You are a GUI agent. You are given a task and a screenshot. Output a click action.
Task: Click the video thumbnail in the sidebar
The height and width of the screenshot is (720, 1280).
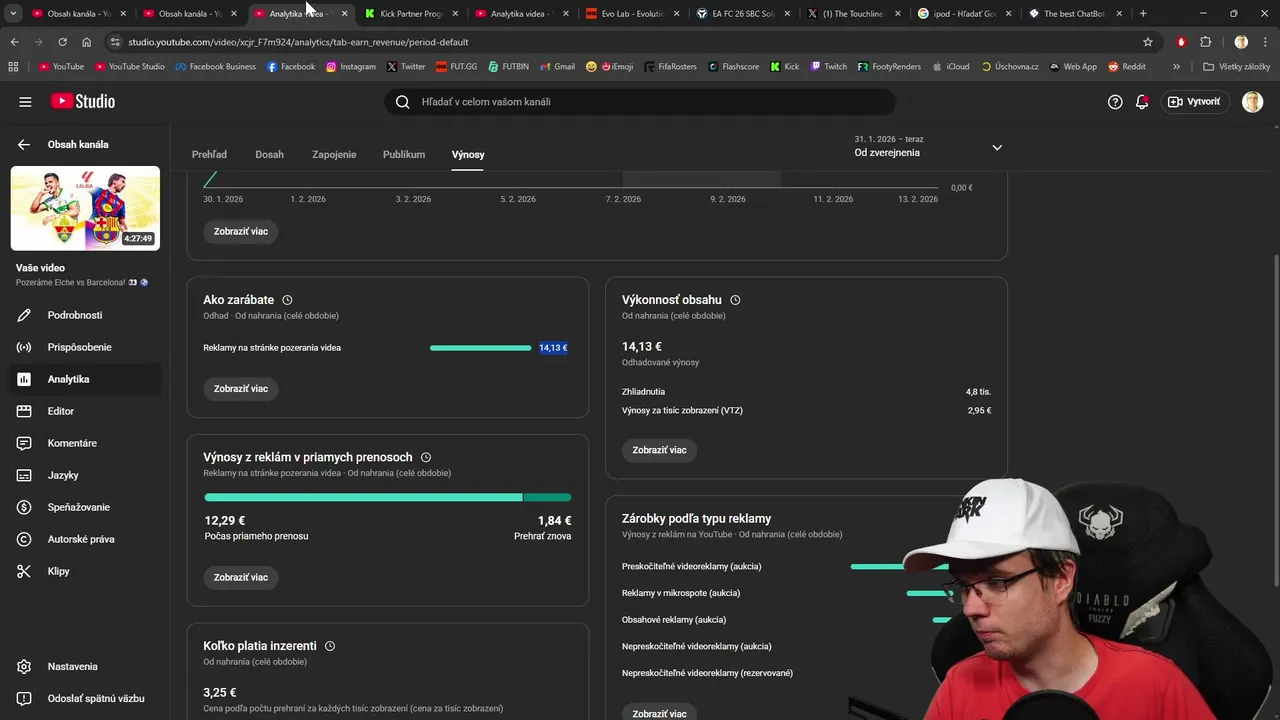(85, 208)
